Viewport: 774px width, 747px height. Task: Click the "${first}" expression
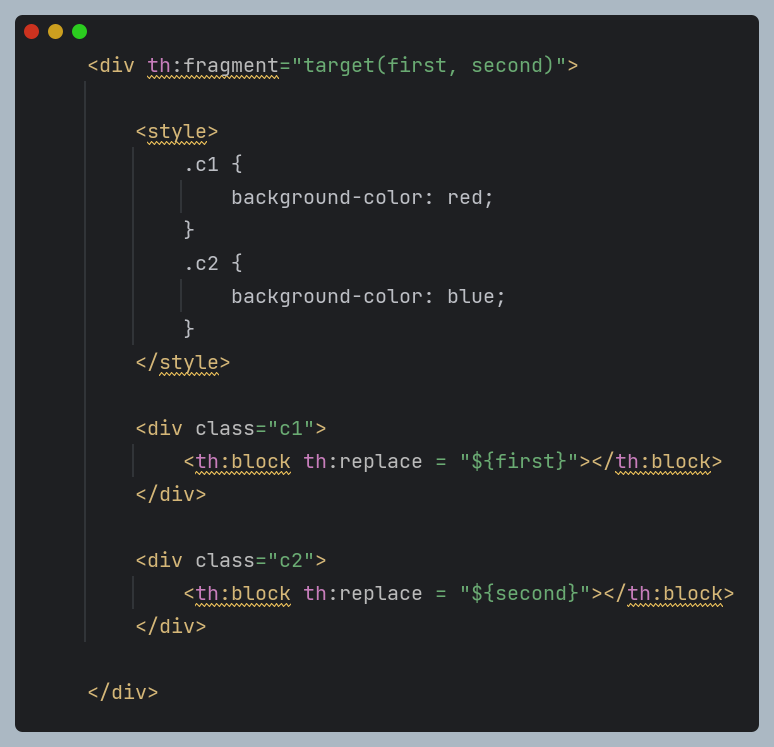point(519,462)
